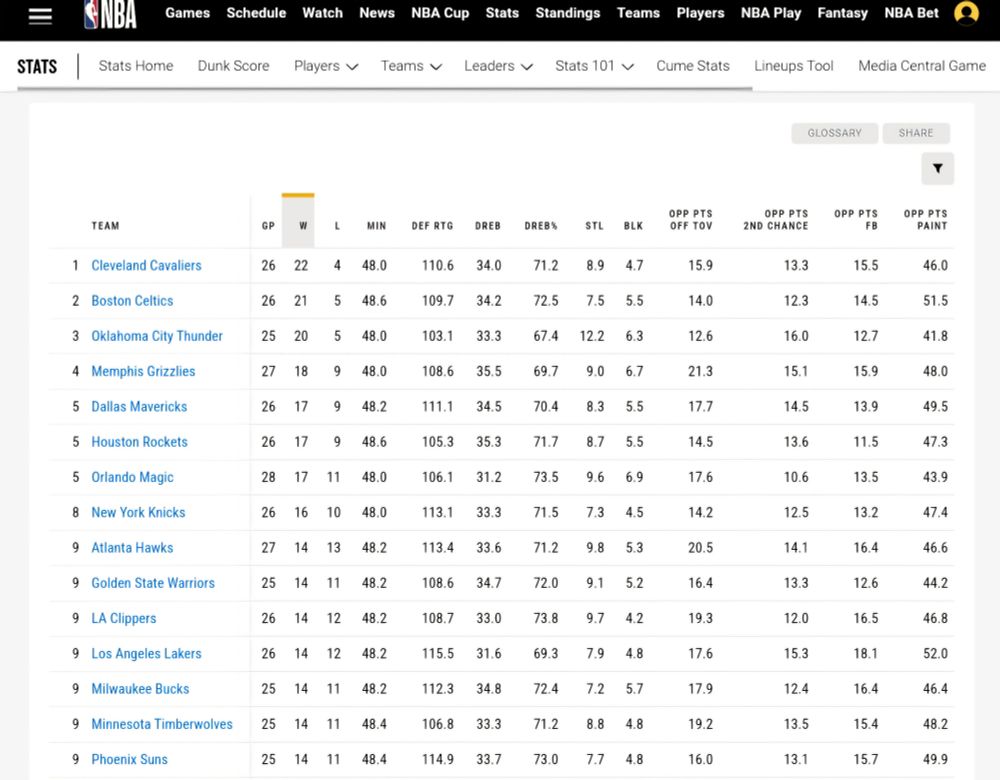Click the Glossary button
1000x780 pixels.
(x=834, y=133)
